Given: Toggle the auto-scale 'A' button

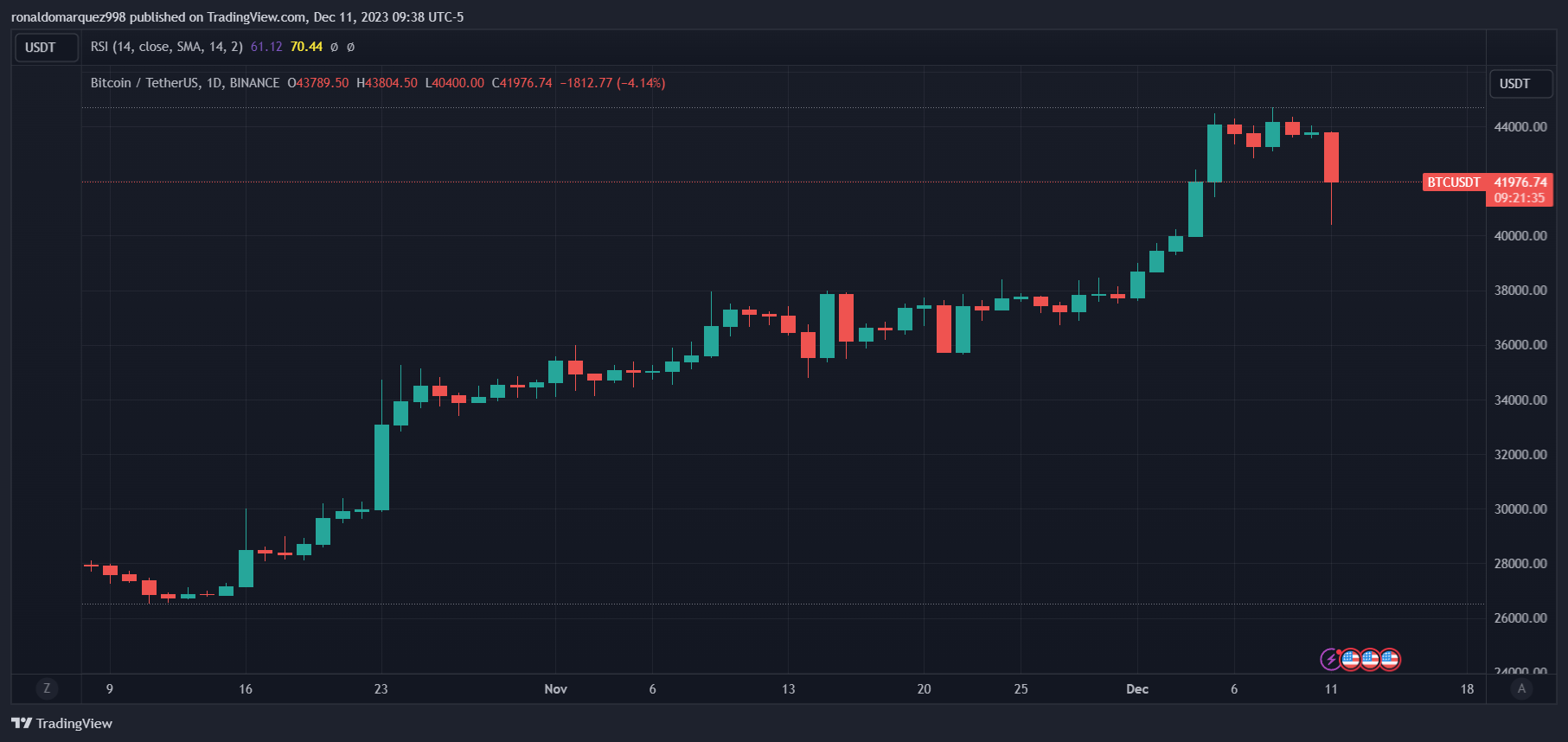Looking at the screenshot, I should click(1521, 688).
